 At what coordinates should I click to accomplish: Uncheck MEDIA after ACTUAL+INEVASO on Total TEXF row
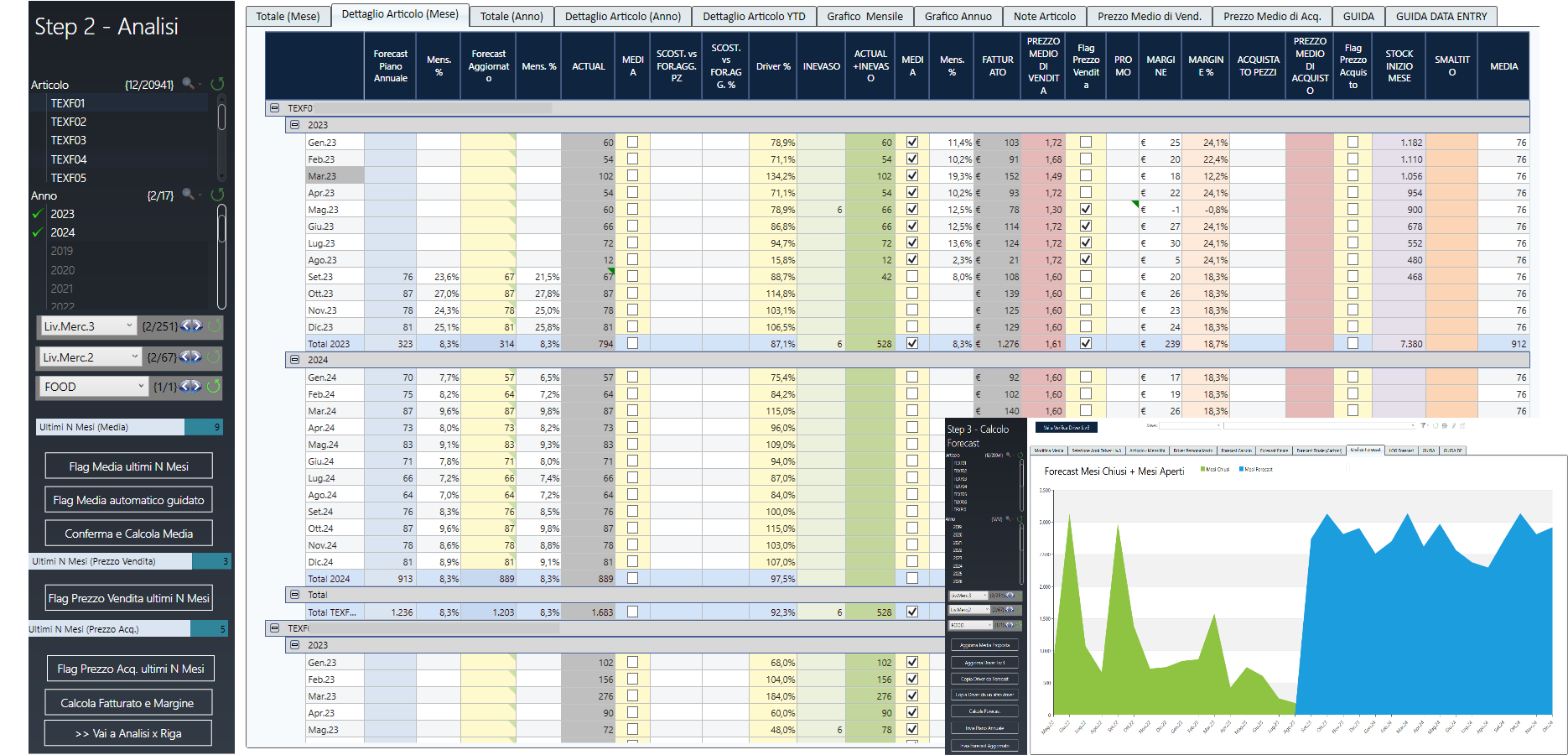pyautogui.click(x=912, y=612)
